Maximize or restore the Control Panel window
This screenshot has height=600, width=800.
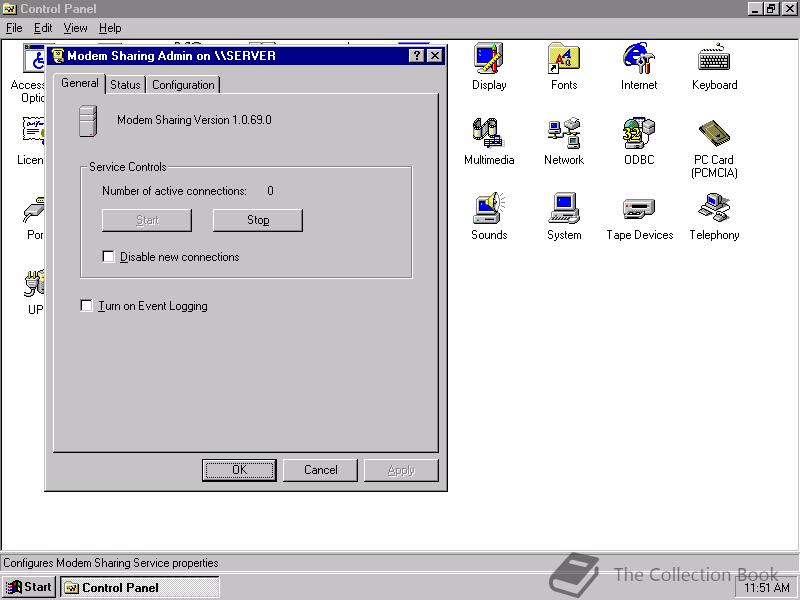[x=771, y=9]
